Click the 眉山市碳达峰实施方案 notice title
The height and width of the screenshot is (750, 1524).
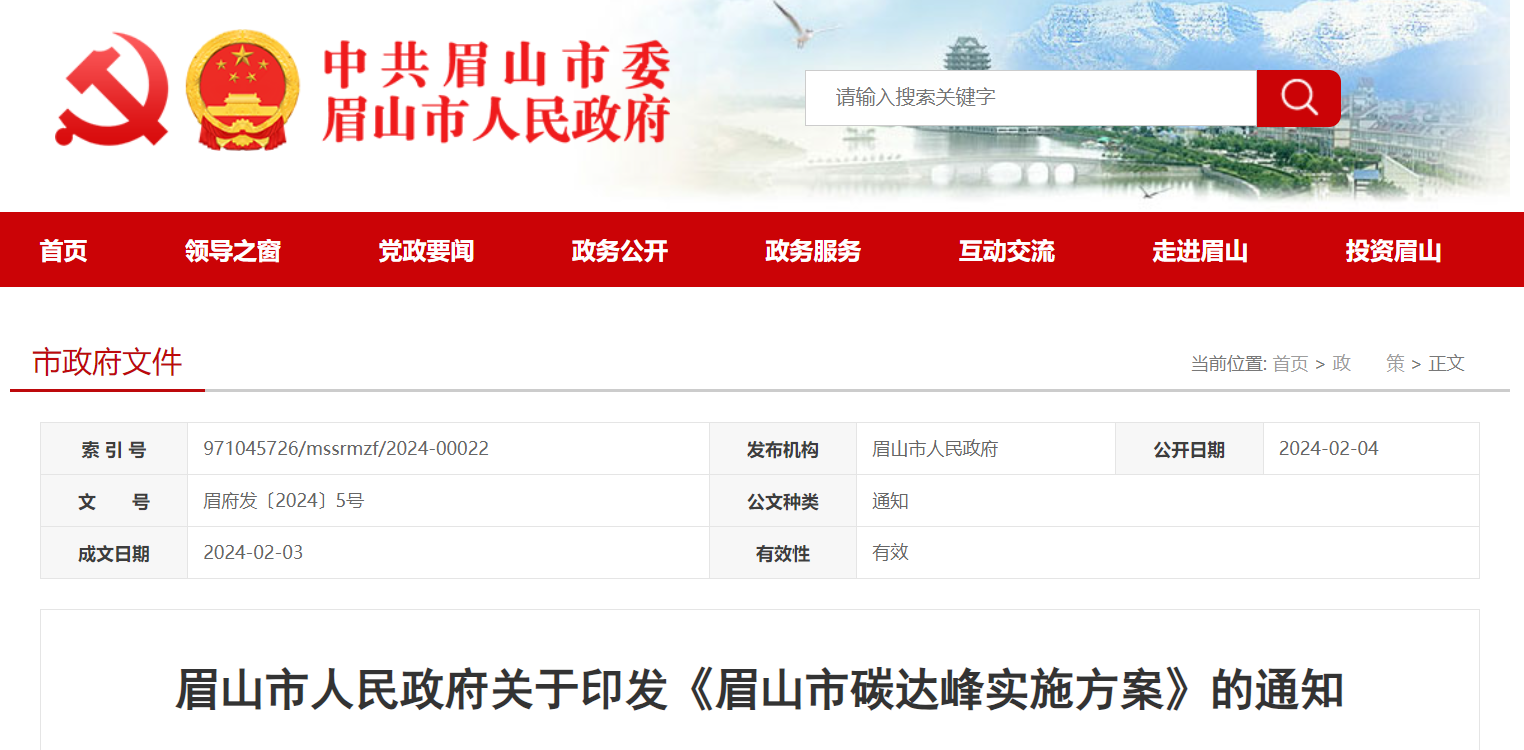(759, 691)
